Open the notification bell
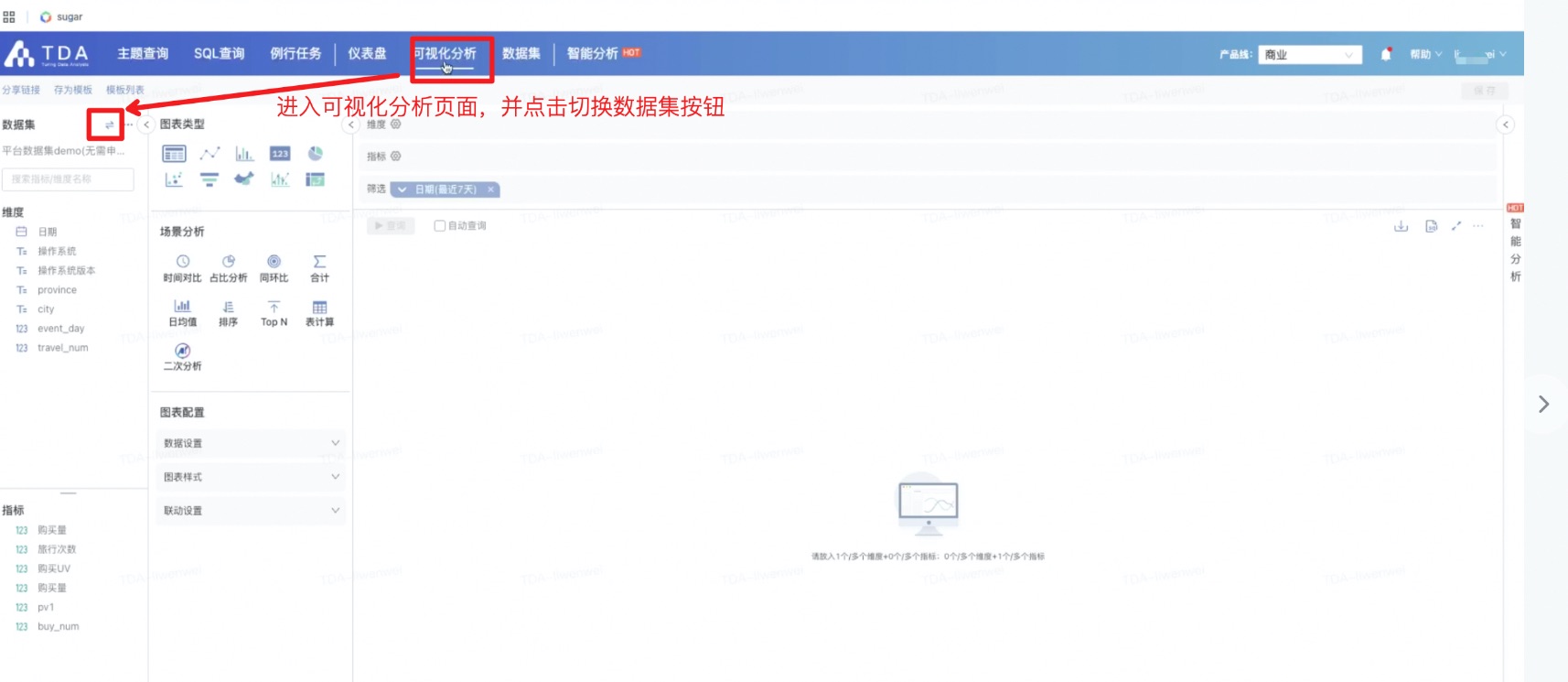1568x682 pixels. coord(1386,54)
